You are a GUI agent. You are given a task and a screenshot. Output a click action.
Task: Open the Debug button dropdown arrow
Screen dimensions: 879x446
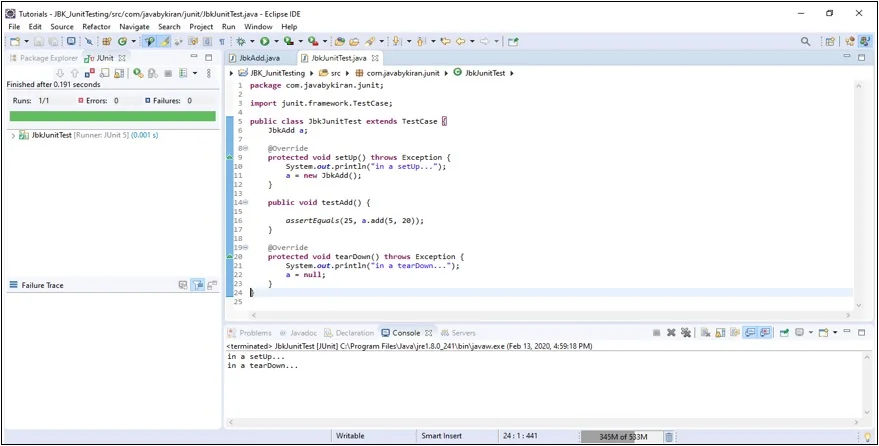[x=252, y=41]
